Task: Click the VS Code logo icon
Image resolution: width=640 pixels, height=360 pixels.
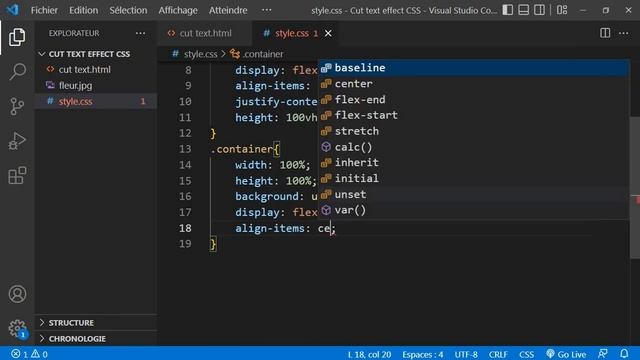Action: [x=12, y=10]
